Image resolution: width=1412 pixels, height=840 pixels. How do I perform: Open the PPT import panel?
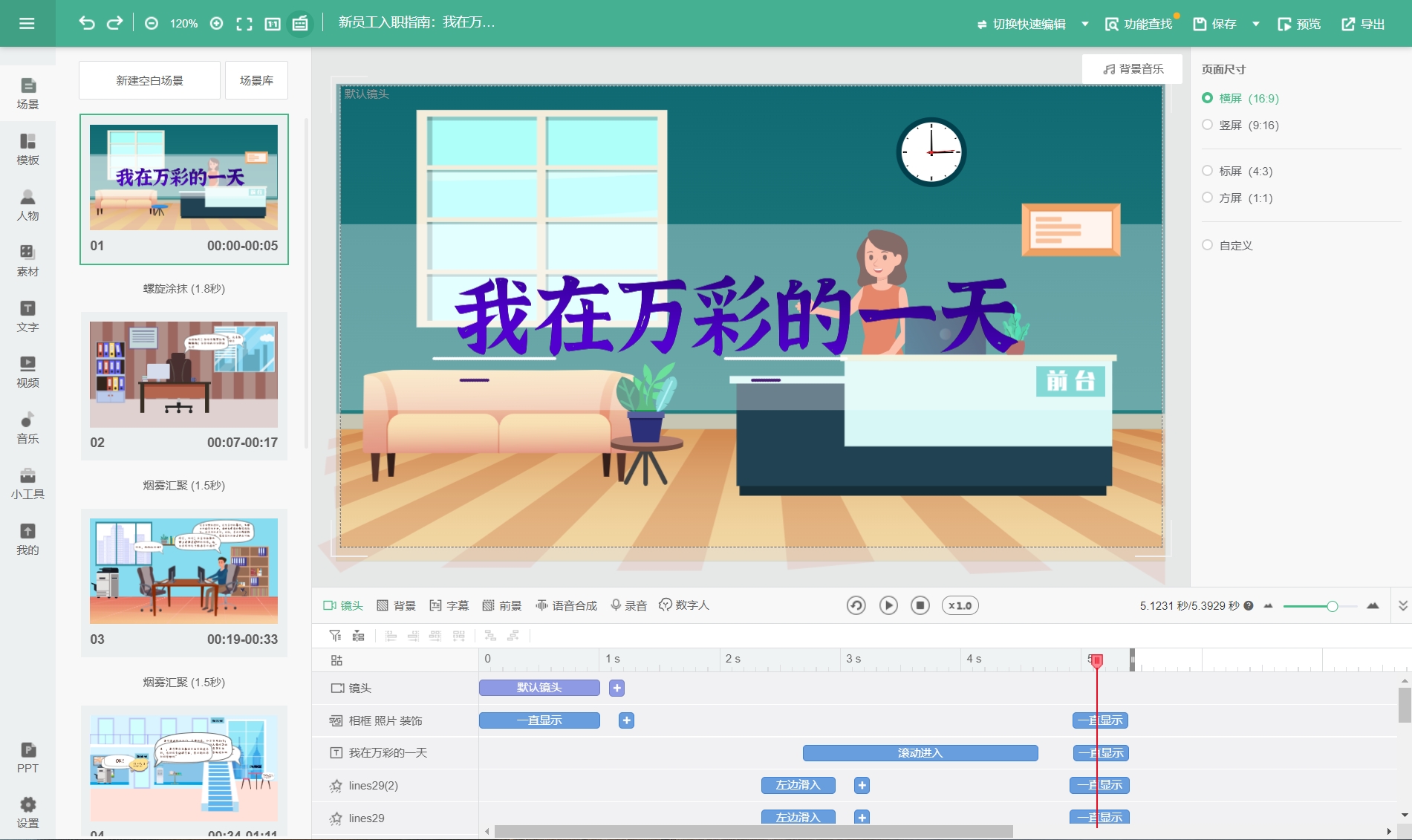(27, 758)
